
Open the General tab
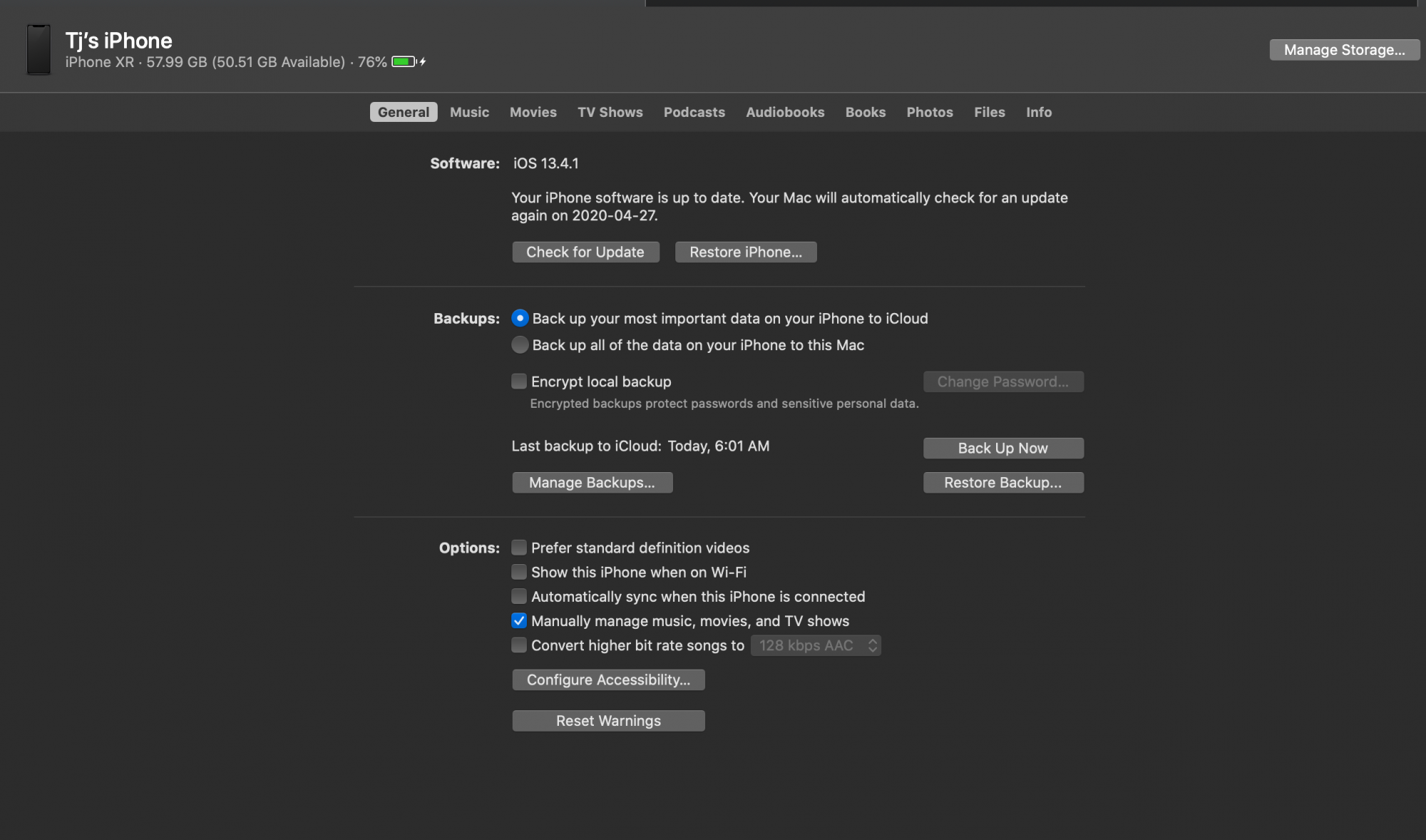tap(404, 112)
